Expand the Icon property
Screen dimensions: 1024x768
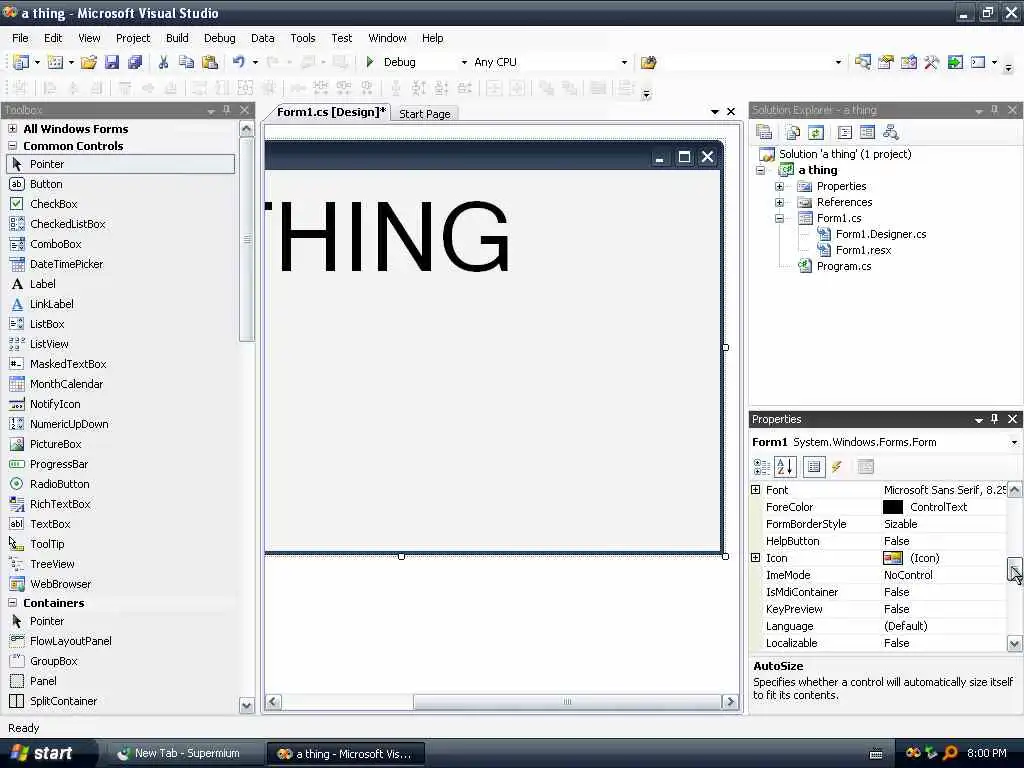756,558
